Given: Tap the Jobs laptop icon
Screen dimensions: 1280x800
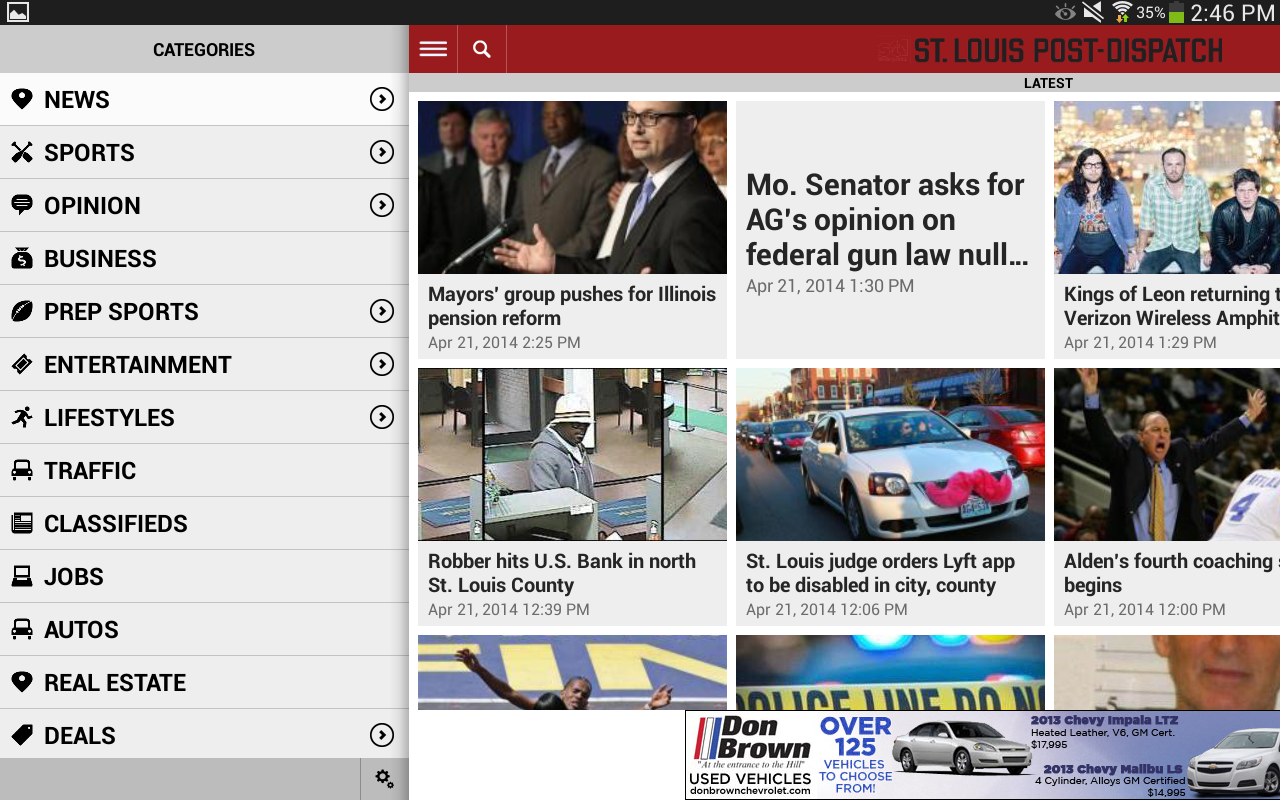Looking at the screenshot, I should [22, 576].
